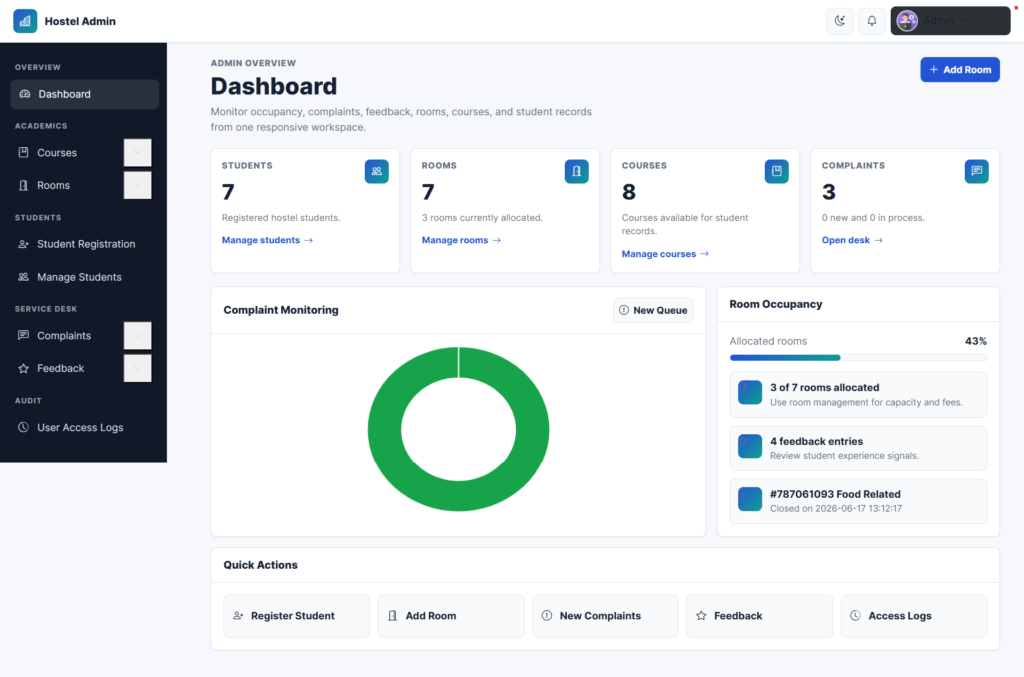The width and height of the screenshot is (1024, 677).
Task: Click the Add Room quick action
Action: 451,616
